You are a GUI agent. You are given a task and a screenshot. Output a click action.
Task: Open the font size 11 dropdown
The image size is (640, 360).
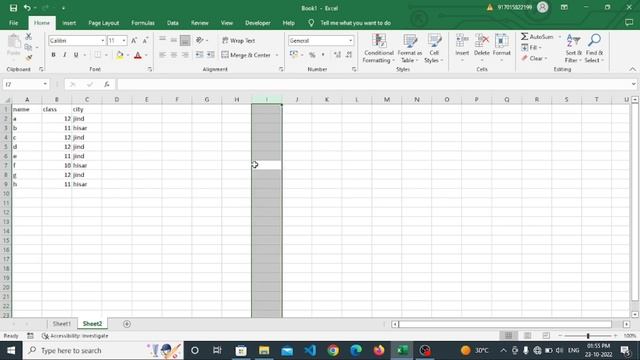(x=124, y=40)
